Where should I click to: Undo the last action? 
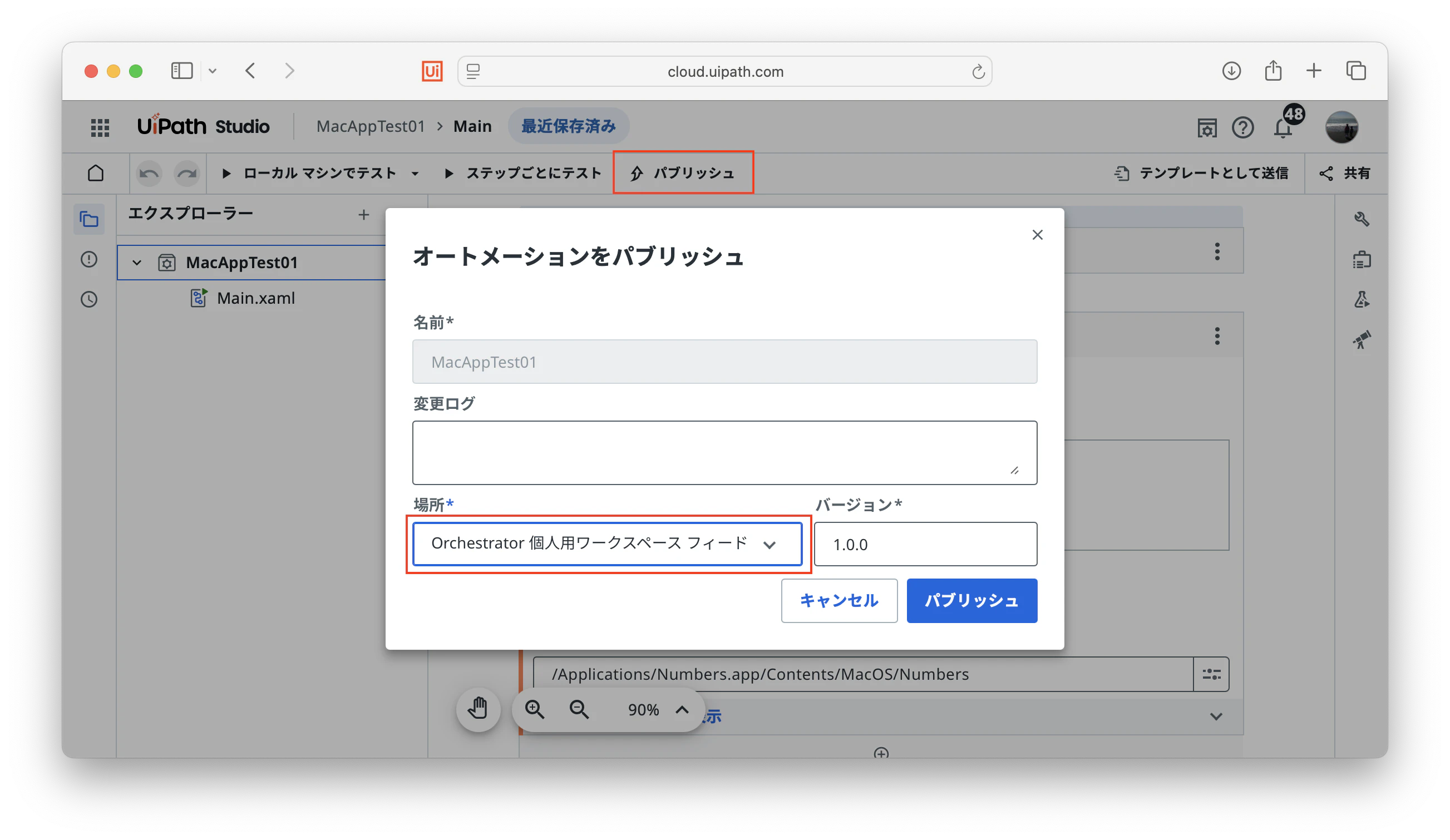click(x=149, y=173)
